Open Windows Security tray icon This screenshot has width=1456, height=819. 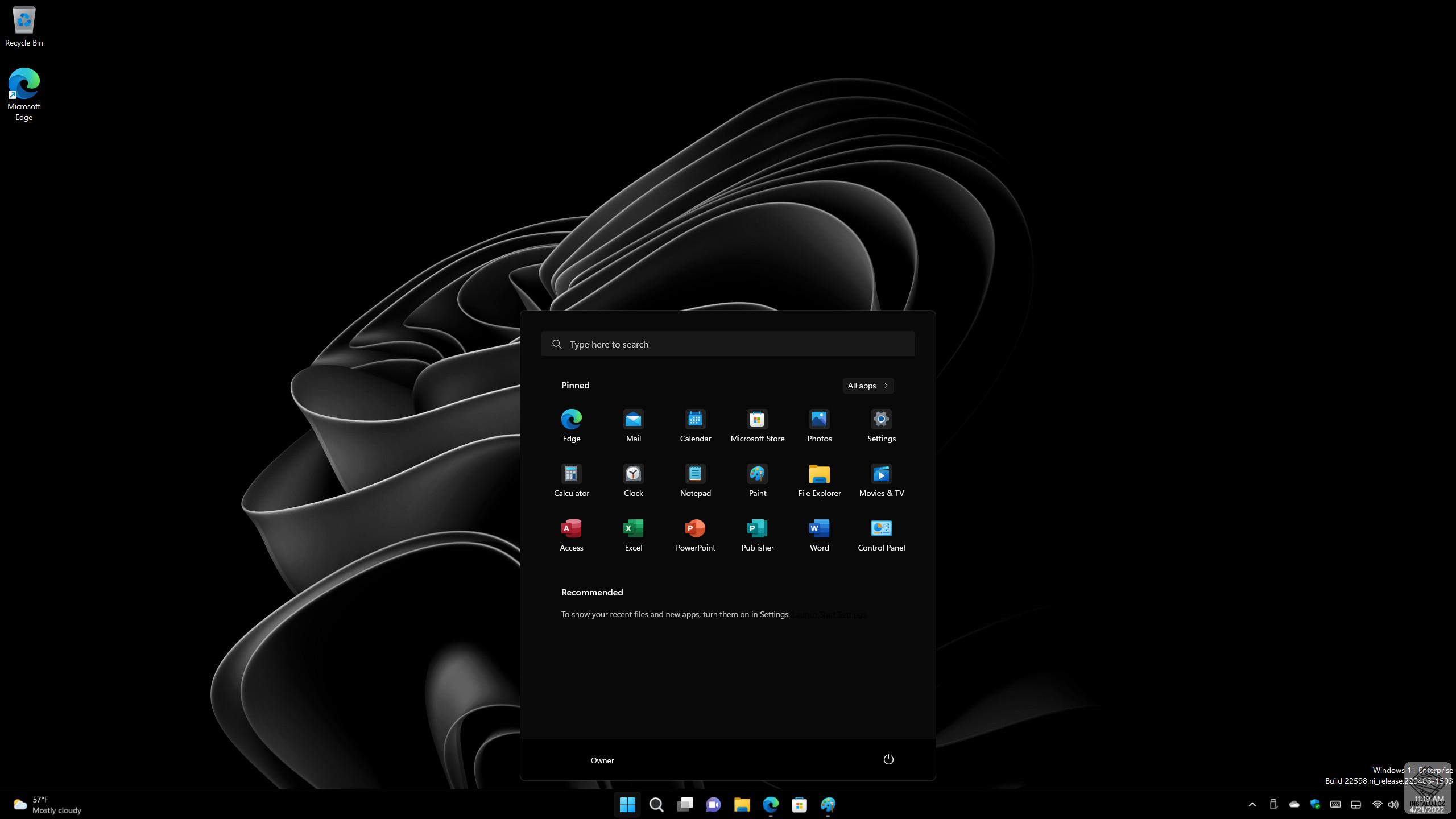point(1315,804)
